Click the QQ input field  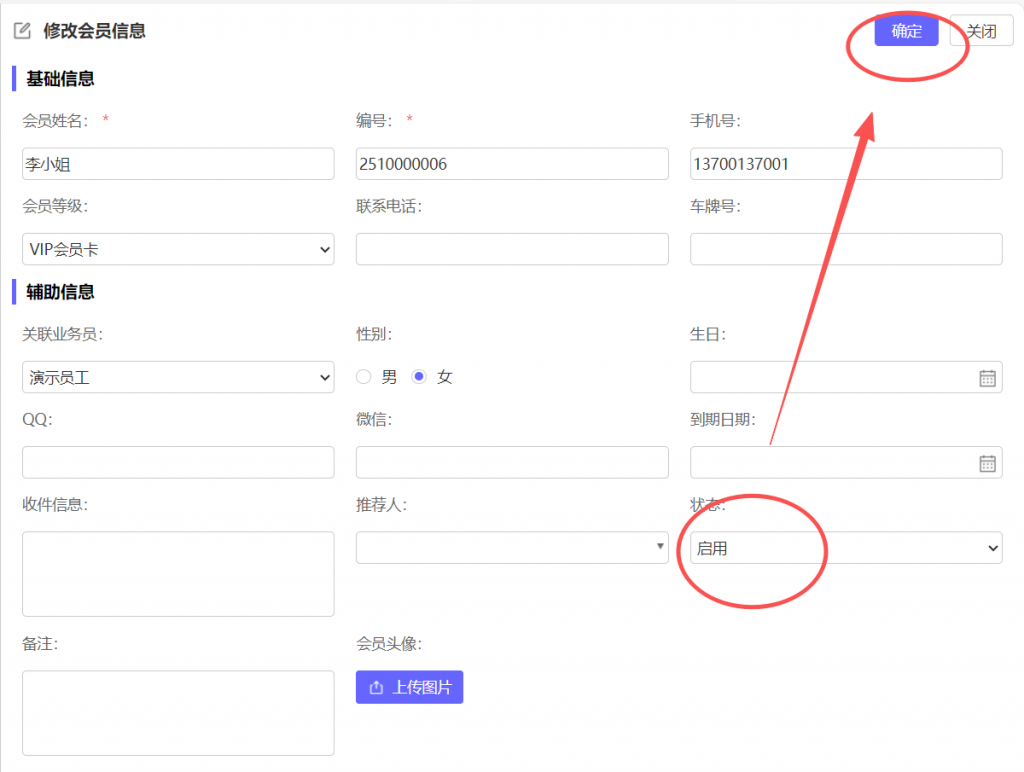pyautogui.click(x=178, y=462)
